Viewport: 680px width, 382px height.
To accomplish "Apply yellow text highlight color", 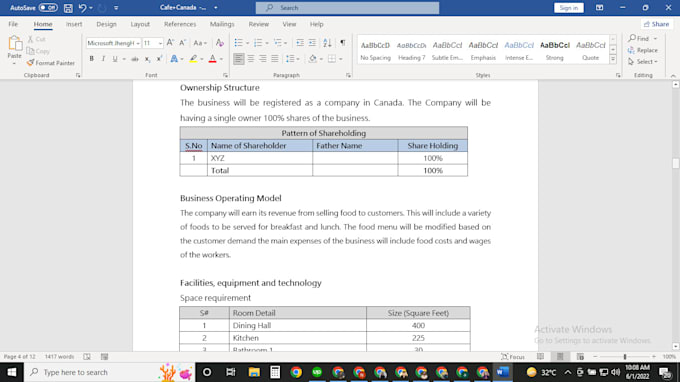I will (193, 59).
